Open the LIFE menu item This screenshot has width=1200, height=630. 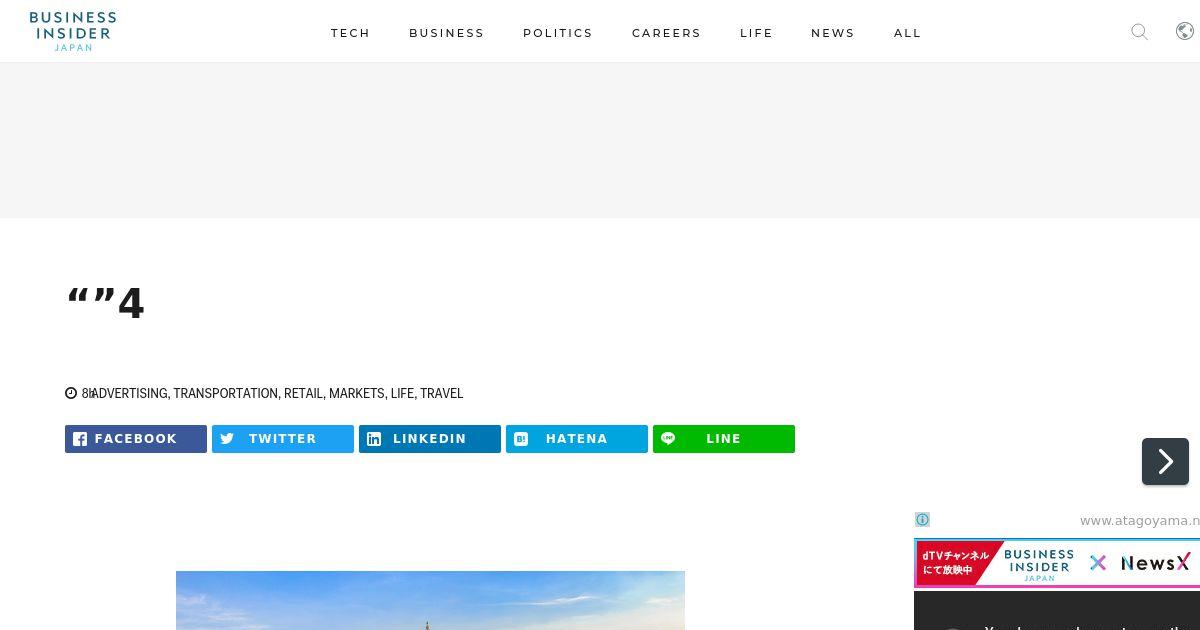click(756, 33)
